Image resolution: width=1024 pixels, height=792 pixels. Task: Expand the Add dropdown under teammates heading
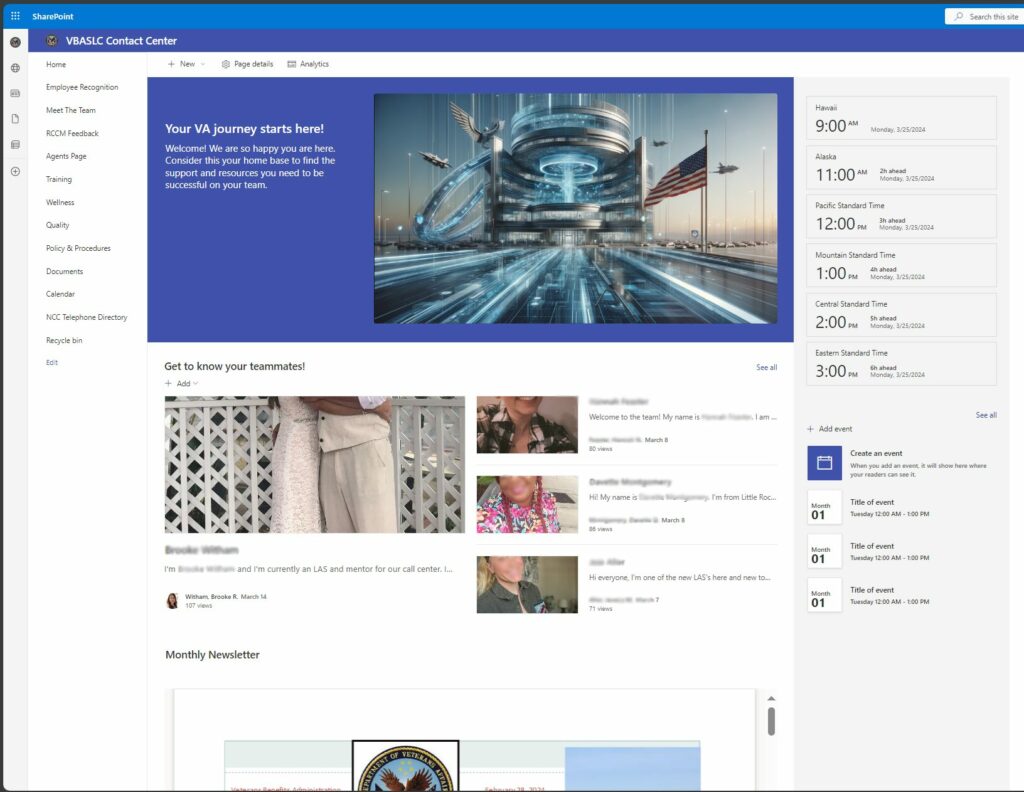182,384
